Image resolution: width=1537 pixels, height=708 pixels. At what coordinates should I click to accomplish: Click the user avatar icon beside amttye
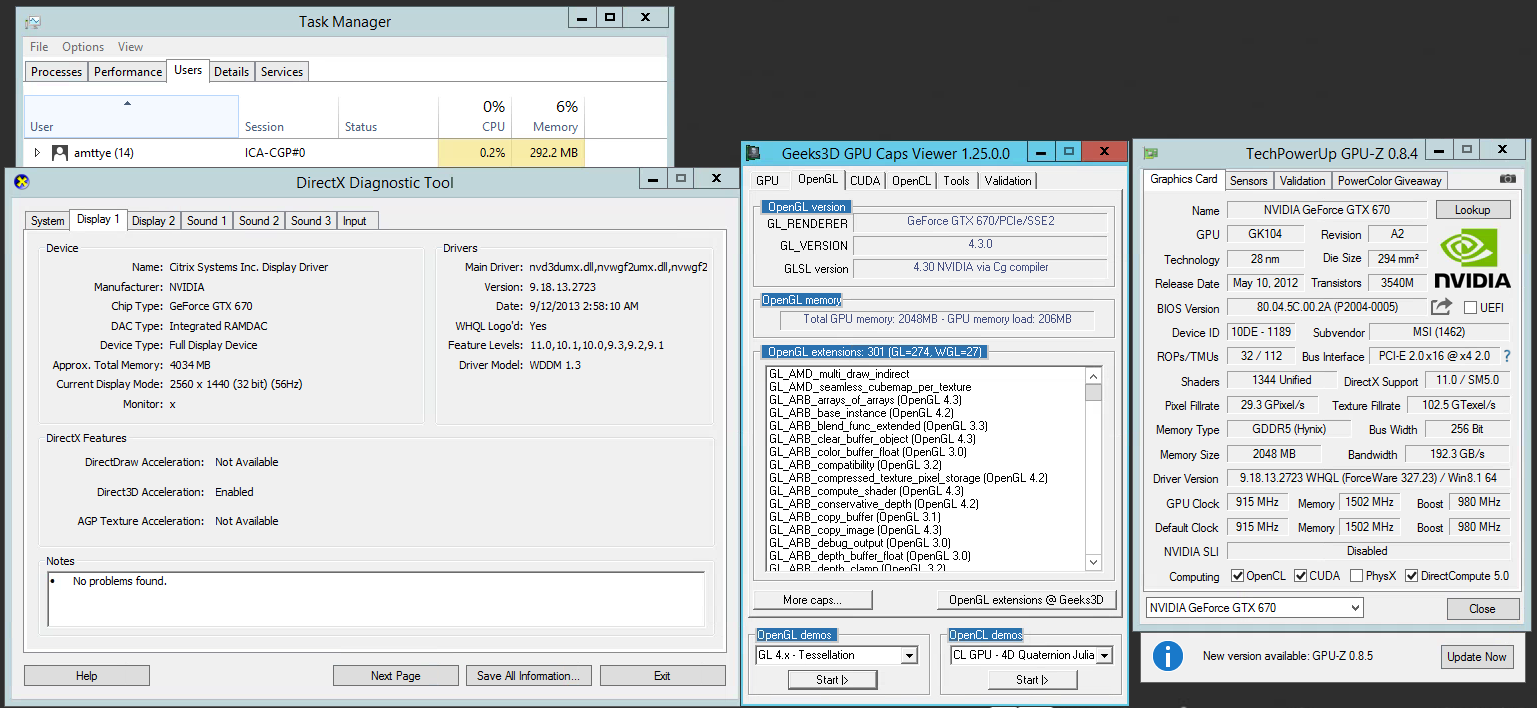coord(60,153)
